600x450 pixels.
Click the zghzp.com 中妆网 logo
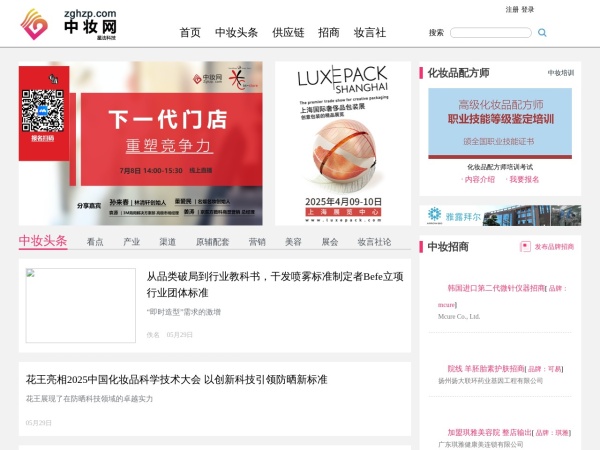tap(68, 24)
